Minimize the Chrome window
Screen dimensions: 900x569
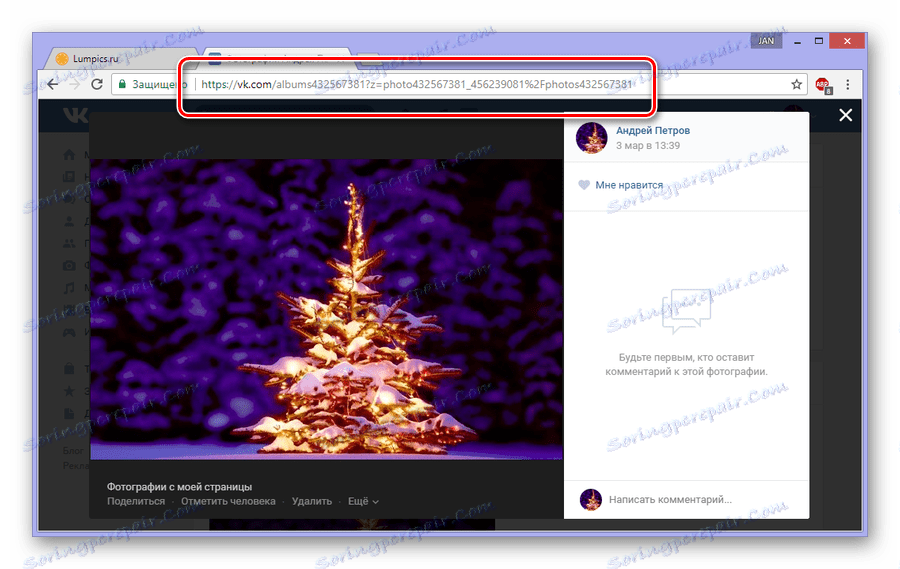pyautogui.click(x=797, y=41)
